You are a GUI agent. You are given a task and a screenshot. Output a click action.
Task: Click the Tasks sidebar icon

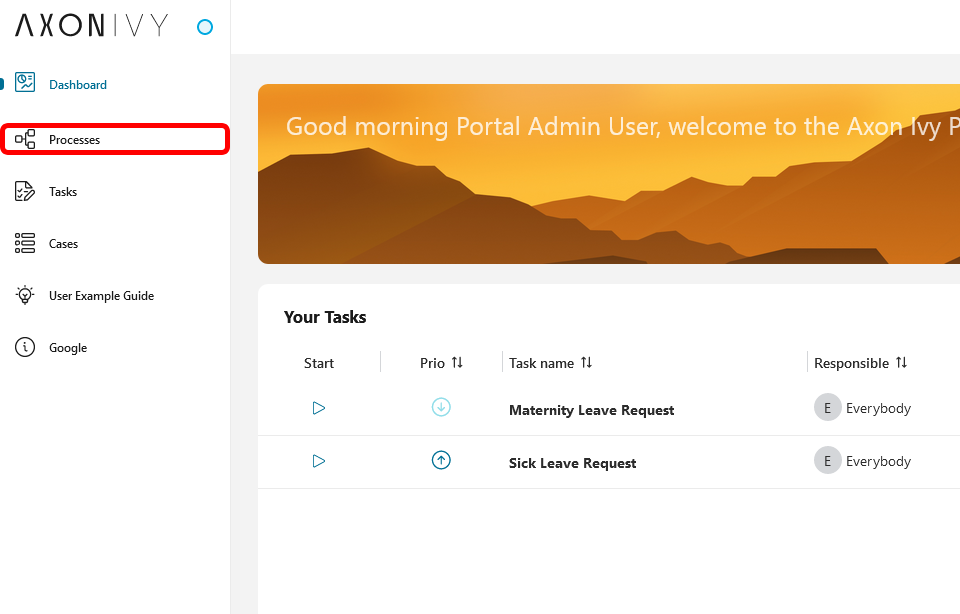[25, 191]
